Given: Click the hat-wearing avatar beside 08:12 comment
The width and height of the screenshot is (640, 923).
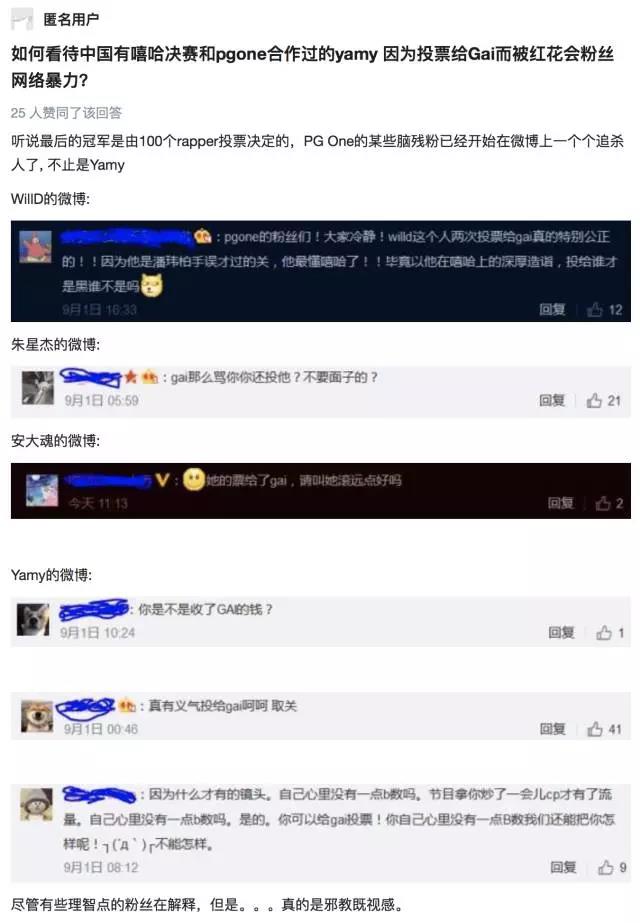Looking at the screenshot, I should (37, 804).
